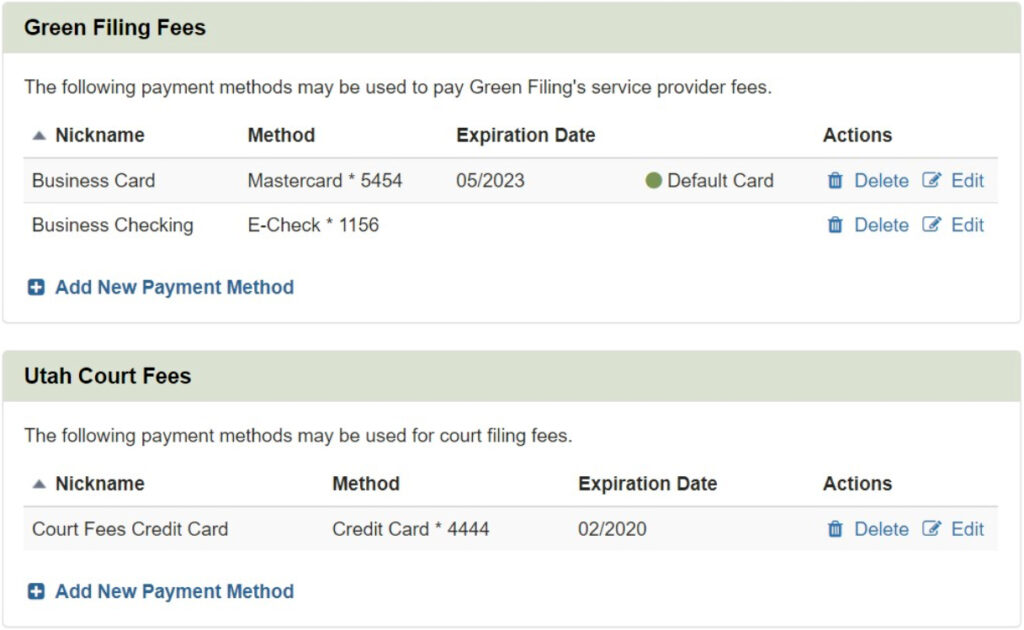The image size is (1024, 630).
Task: Click Delete link for Business Card
Action: (881, 181)
